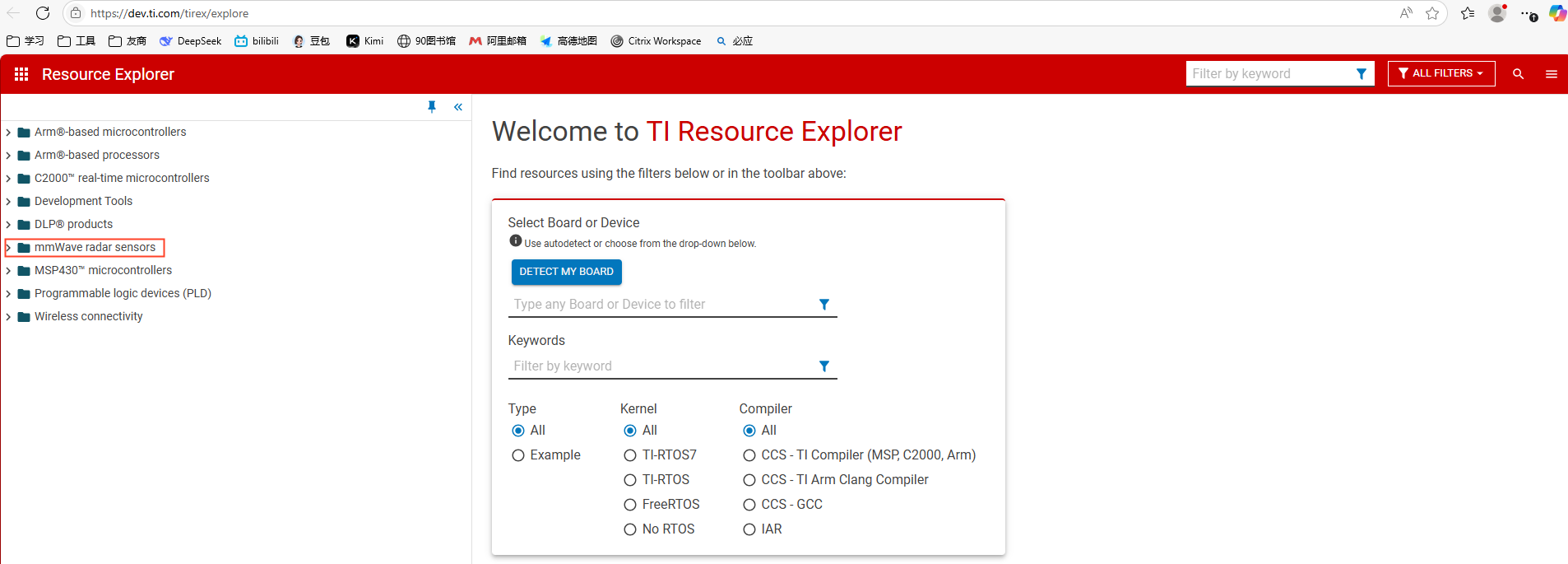Screen dimensions: 1568x564
Task: Open the 工具 bookmarks folder
Action: click(77, 41)
